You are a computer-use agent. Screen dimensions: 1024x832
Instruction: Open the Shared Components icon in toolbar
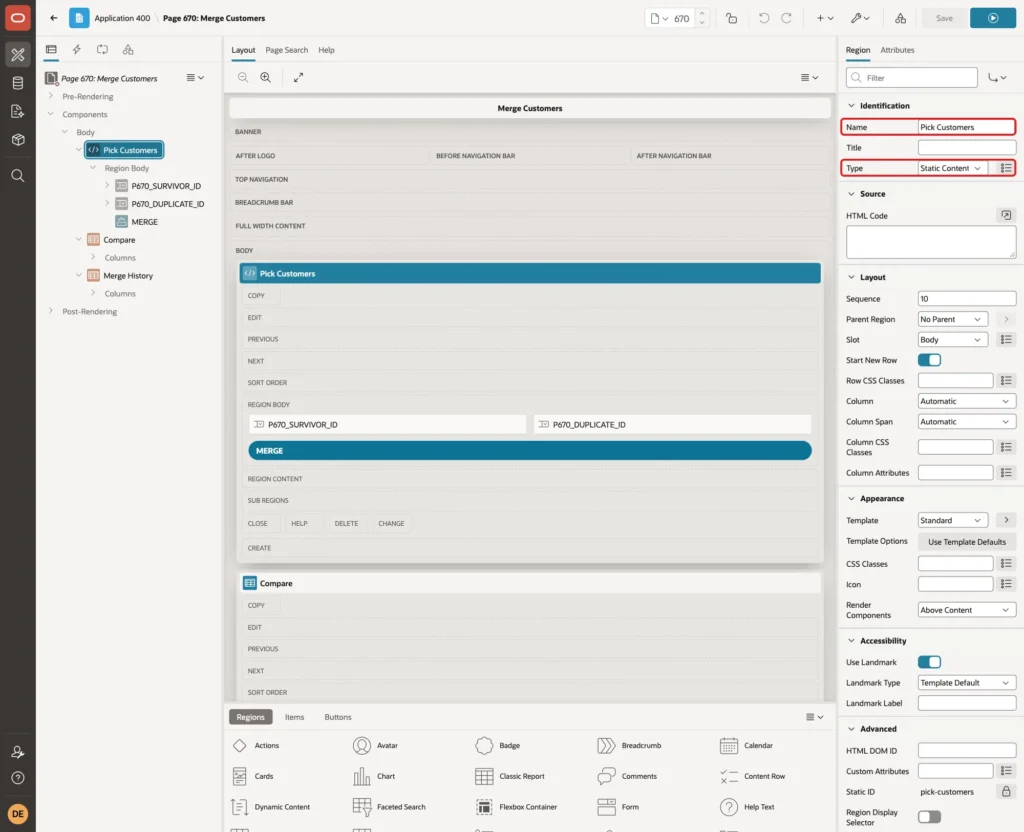click(x=900, y=18)
